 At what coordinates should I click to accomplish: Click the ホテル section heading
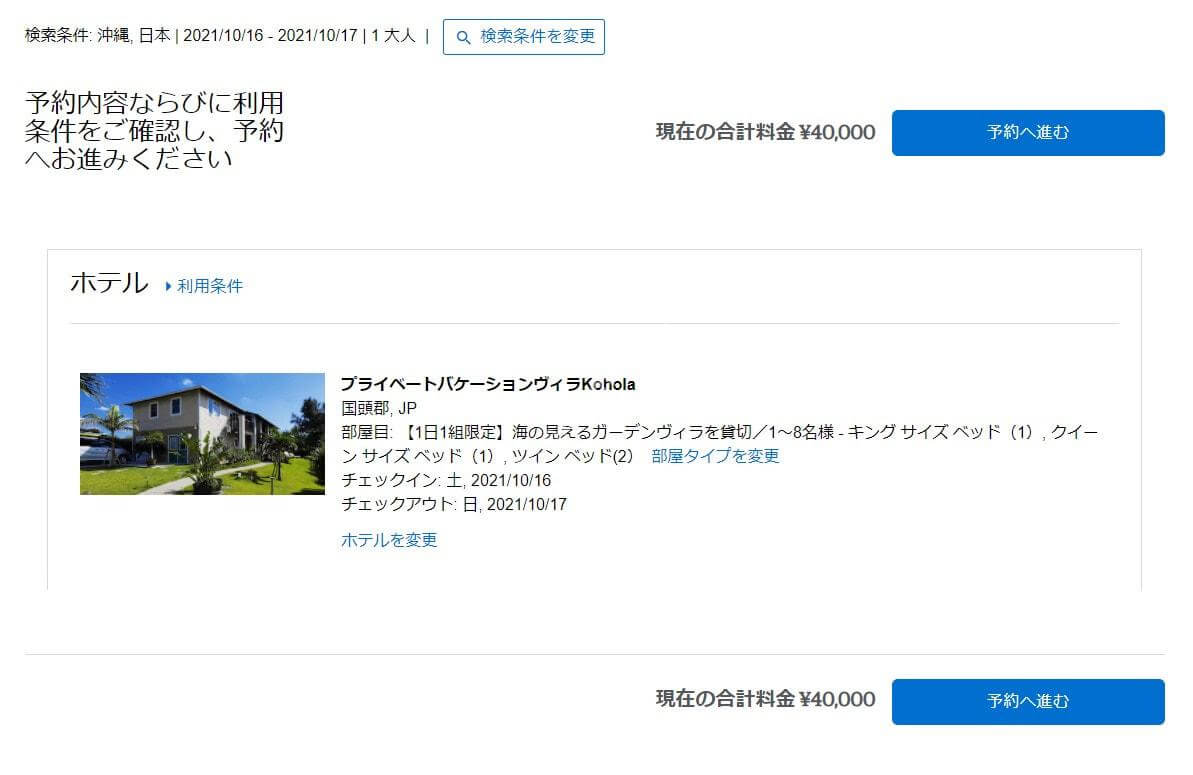pyautogui.click(x=110, y=283)
